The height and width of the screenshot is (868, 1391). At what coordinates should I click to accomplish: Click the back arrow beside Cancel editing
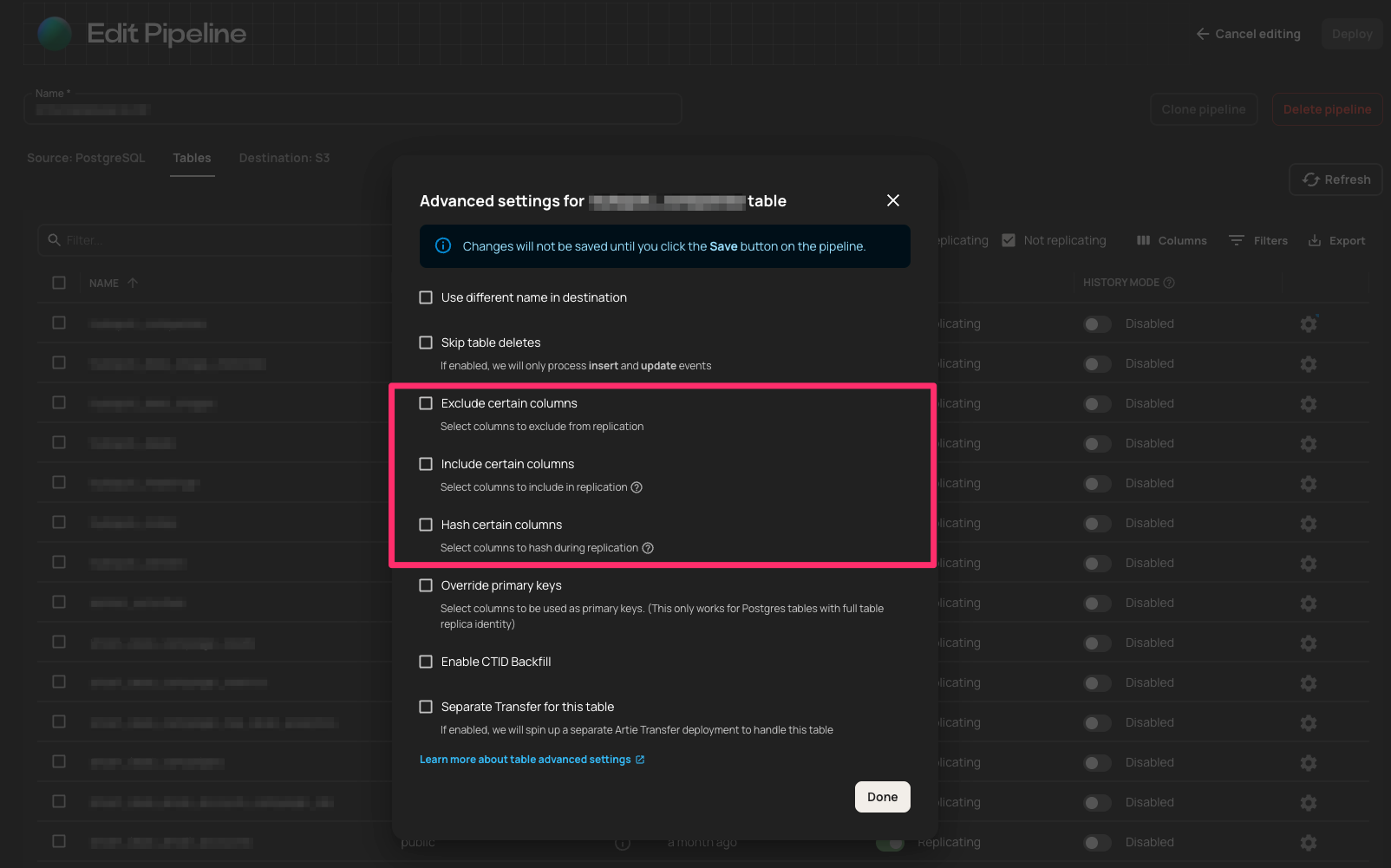point(1203,34)
